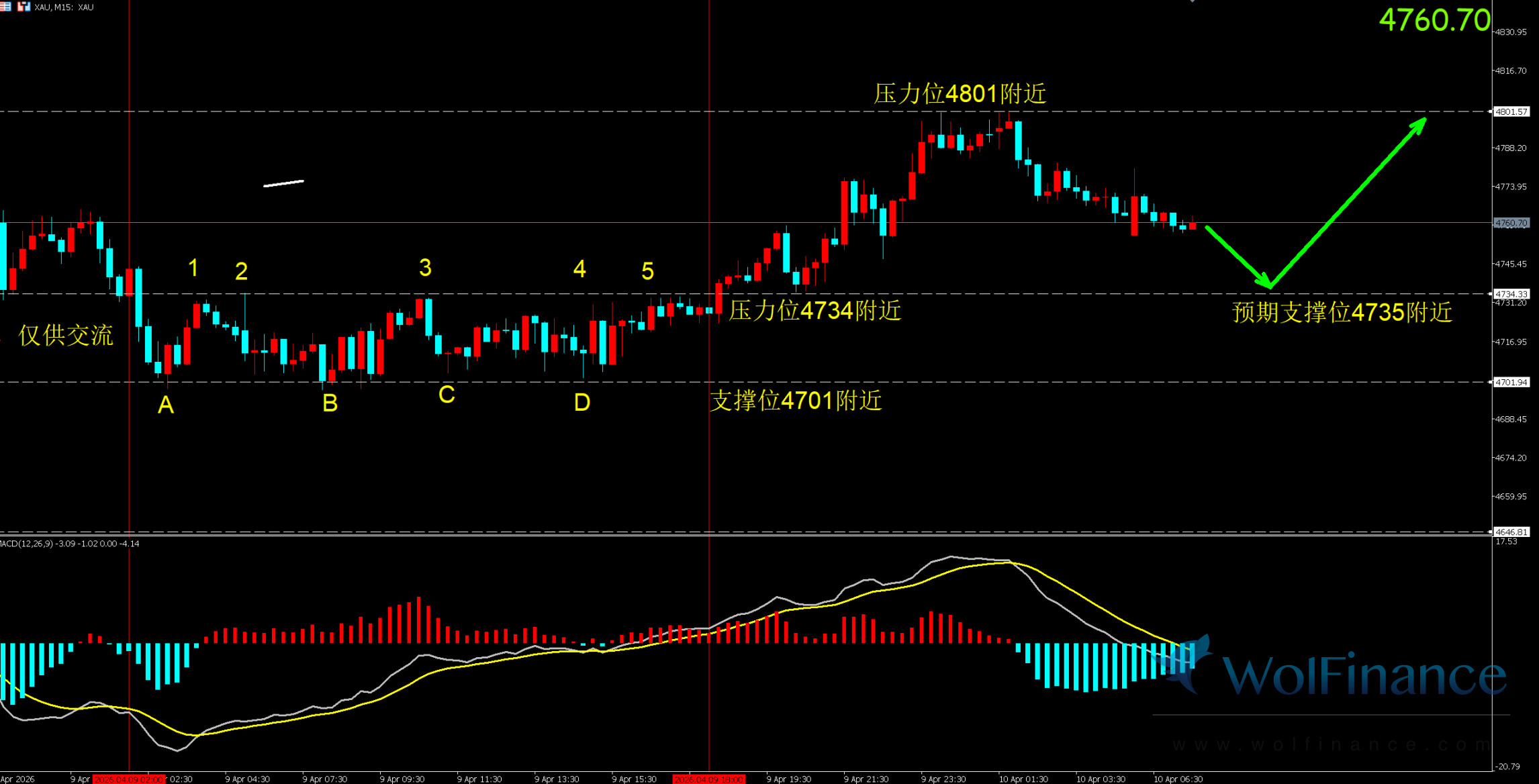Click the 4734.33 price label on axis

1511,294
